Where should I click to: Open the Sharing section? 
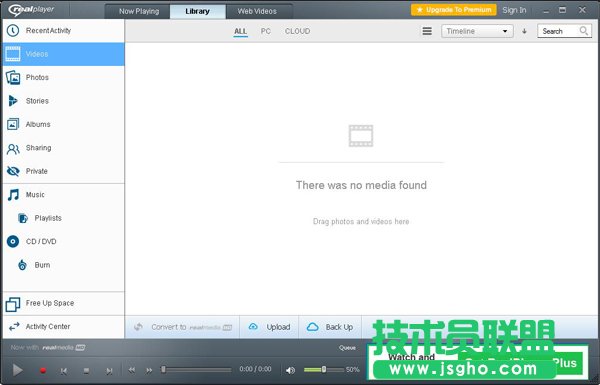pos(64,148)
